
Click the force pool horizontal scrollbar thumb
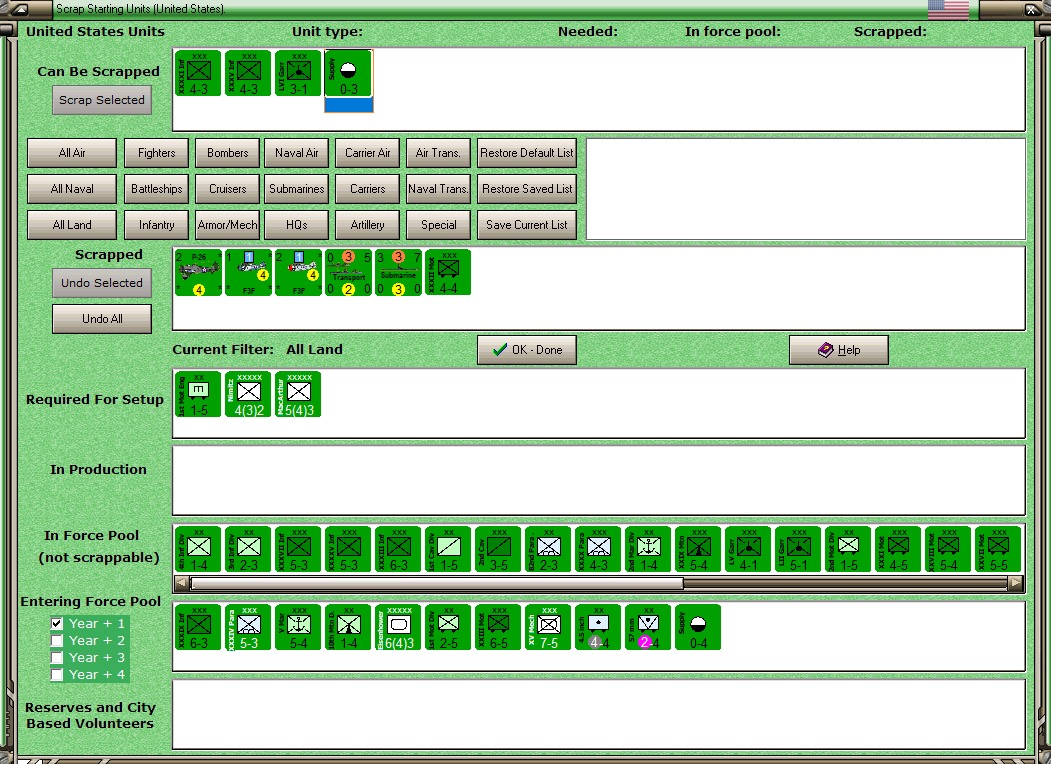coord(436,583)
